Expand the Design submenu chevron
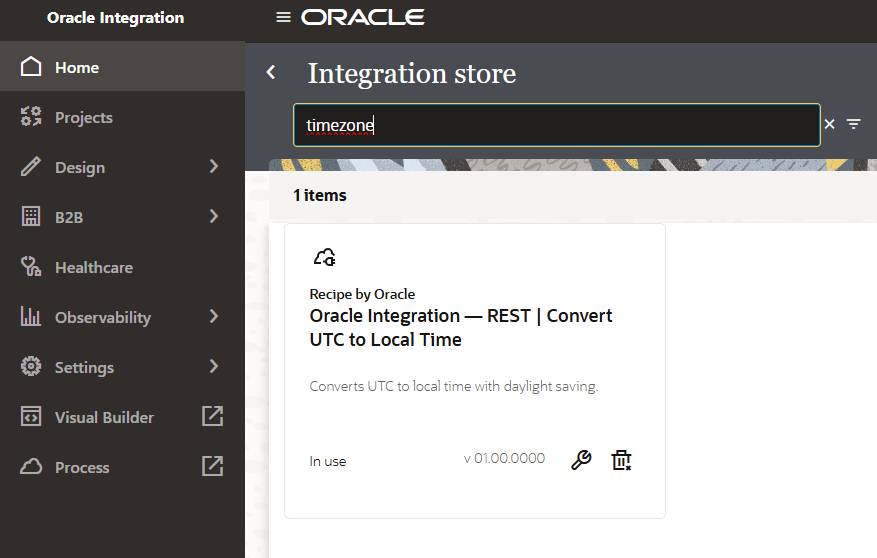The height and width of the screenshot is (558, 877). (x=213, y=167)
